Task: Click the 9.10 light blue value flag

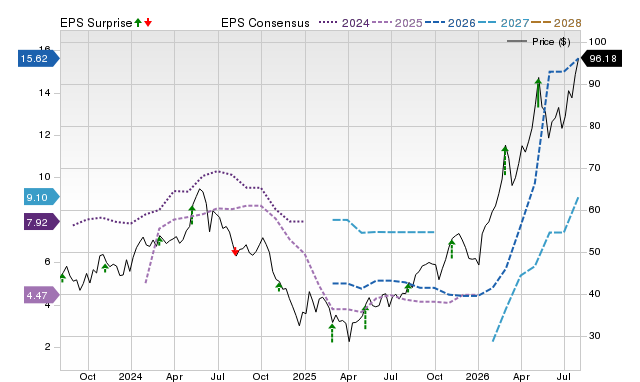Action: point(42,198)
